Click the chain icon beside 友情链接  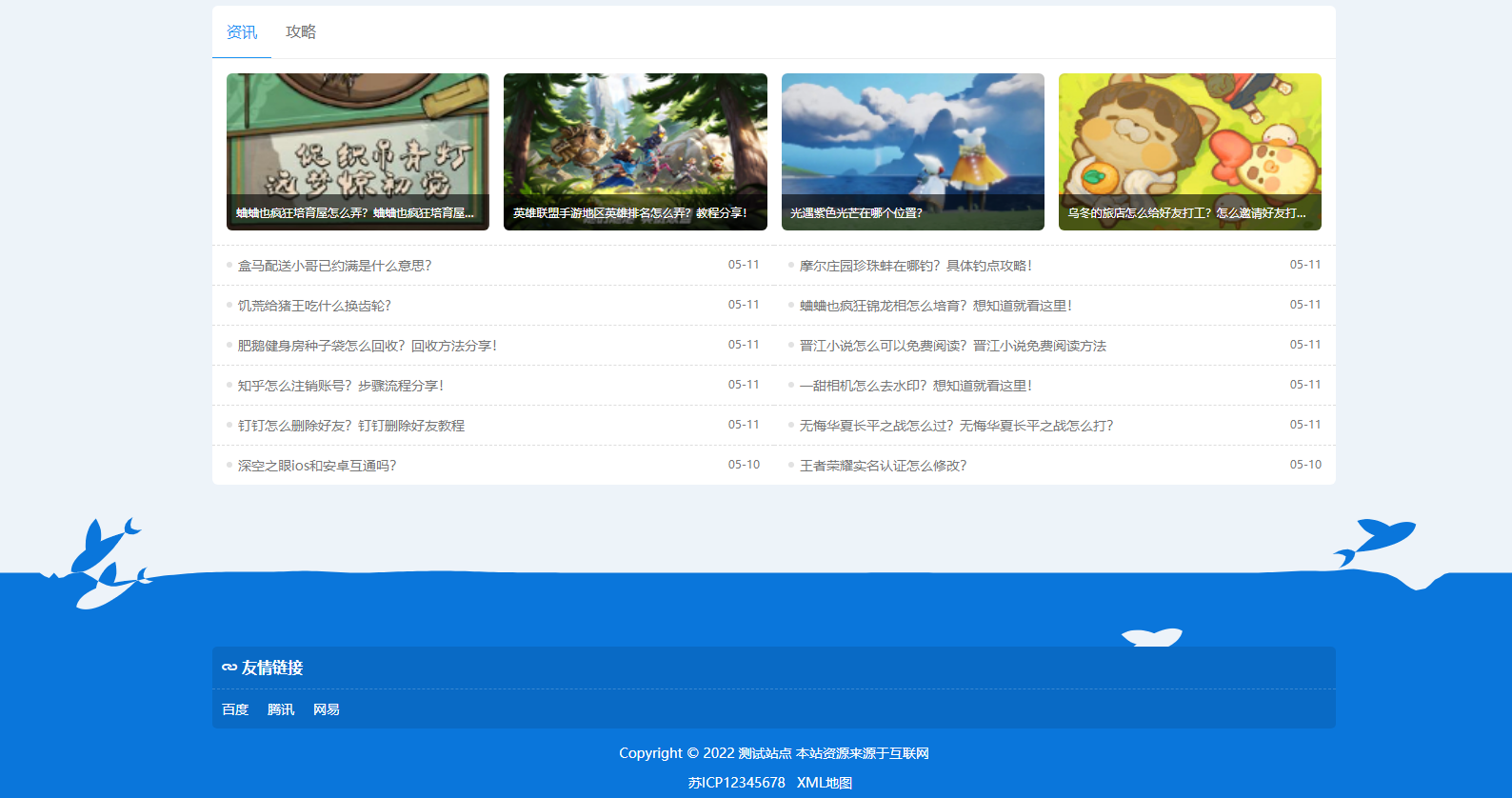(x=229, y=668)
